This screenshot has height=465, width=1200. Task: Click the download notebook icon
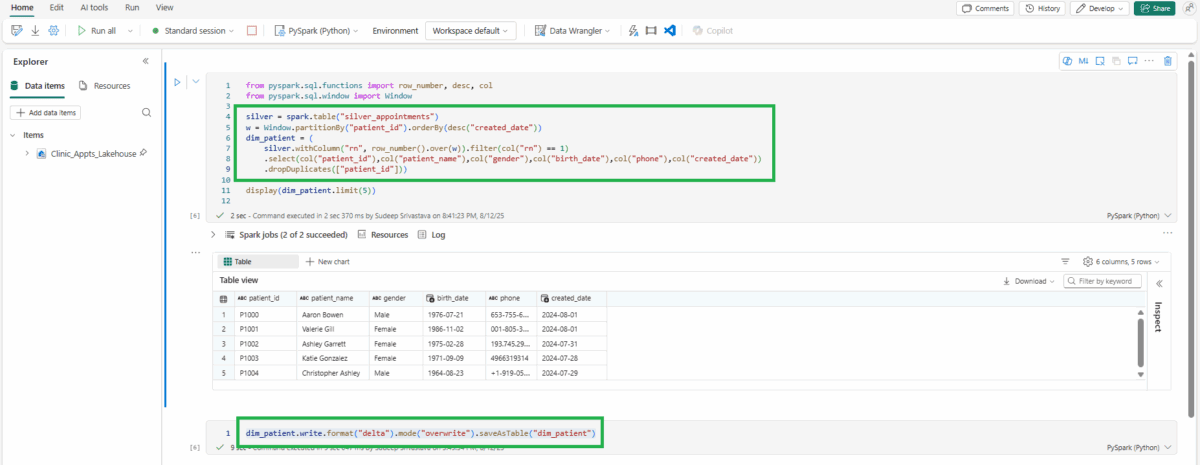35,31
